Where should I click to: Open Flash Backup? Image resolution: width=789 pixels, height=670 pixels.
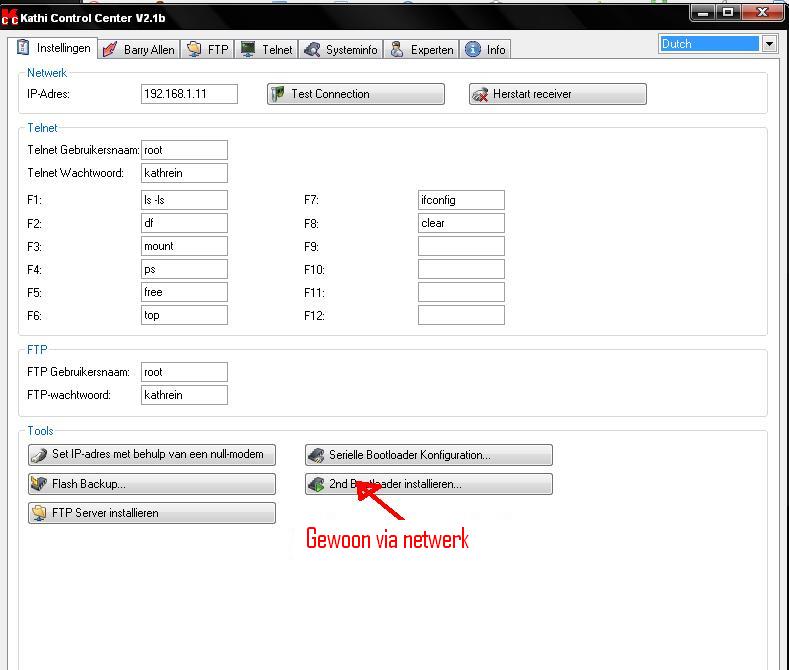point(152,484)
